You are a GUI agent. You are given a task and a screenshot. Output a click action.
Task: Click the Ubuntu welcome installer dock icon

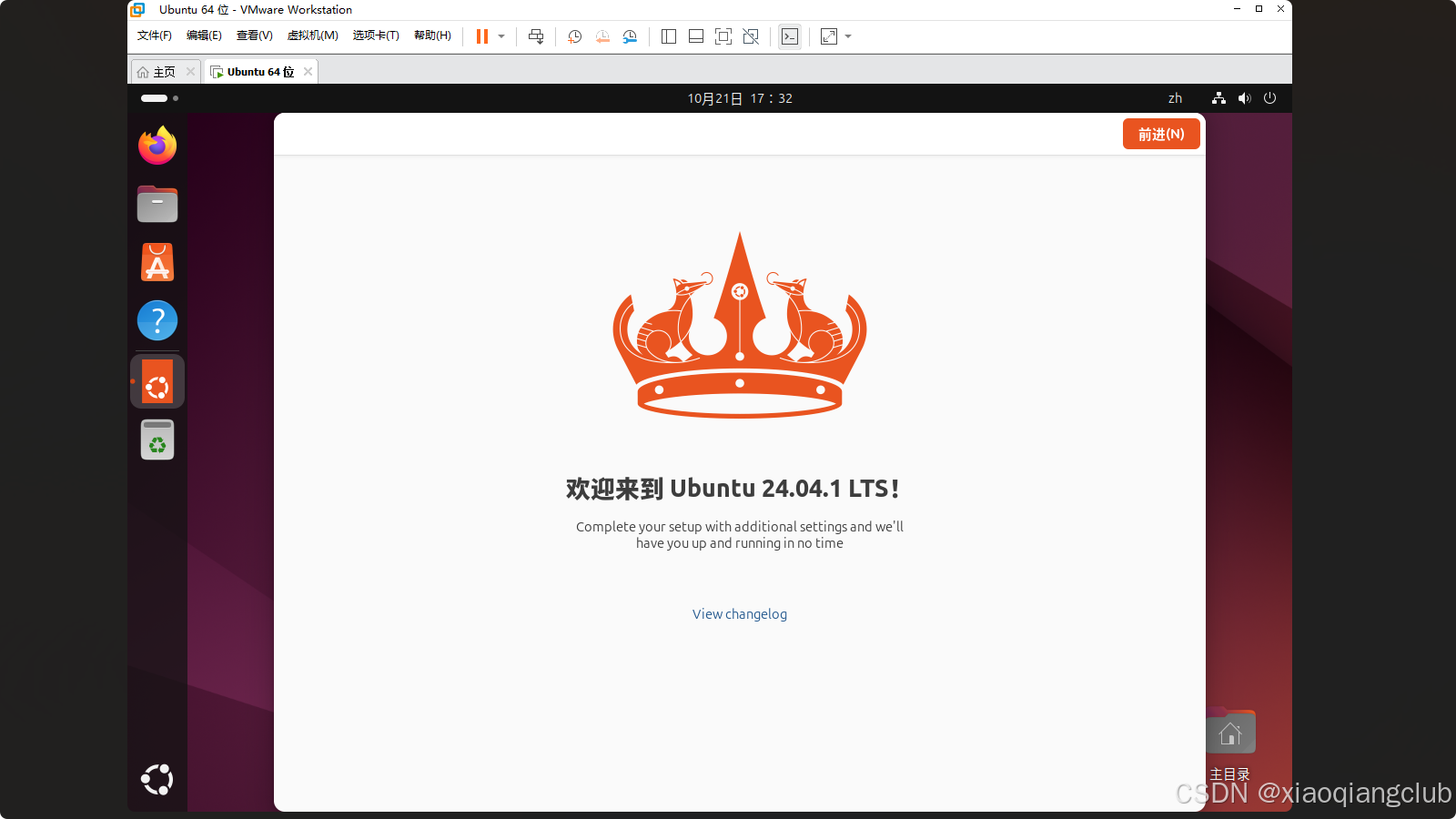(157, 381)
